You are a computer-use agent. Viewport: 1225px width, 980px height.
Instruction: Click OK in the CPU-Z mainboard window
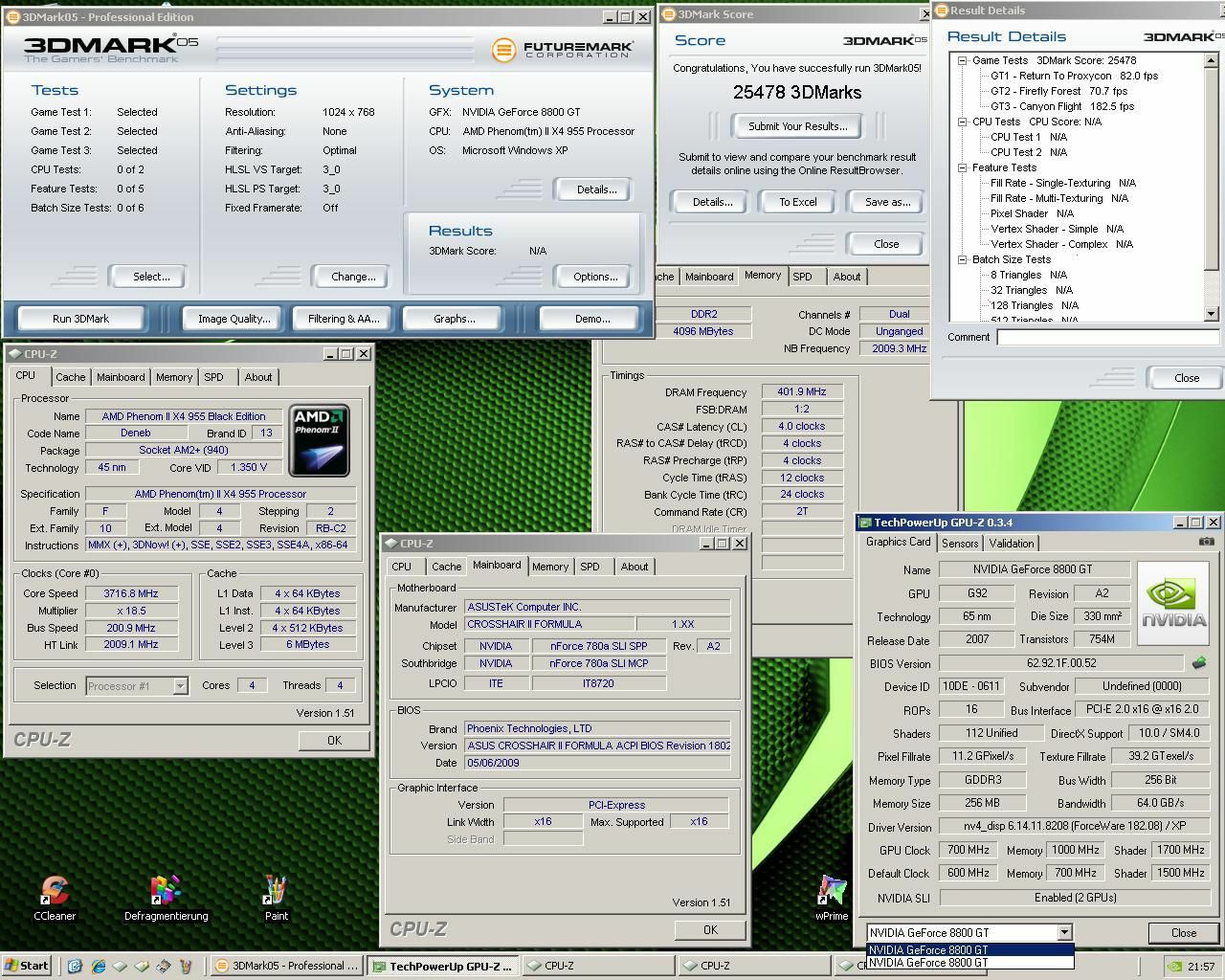click(x=710, y=929)
